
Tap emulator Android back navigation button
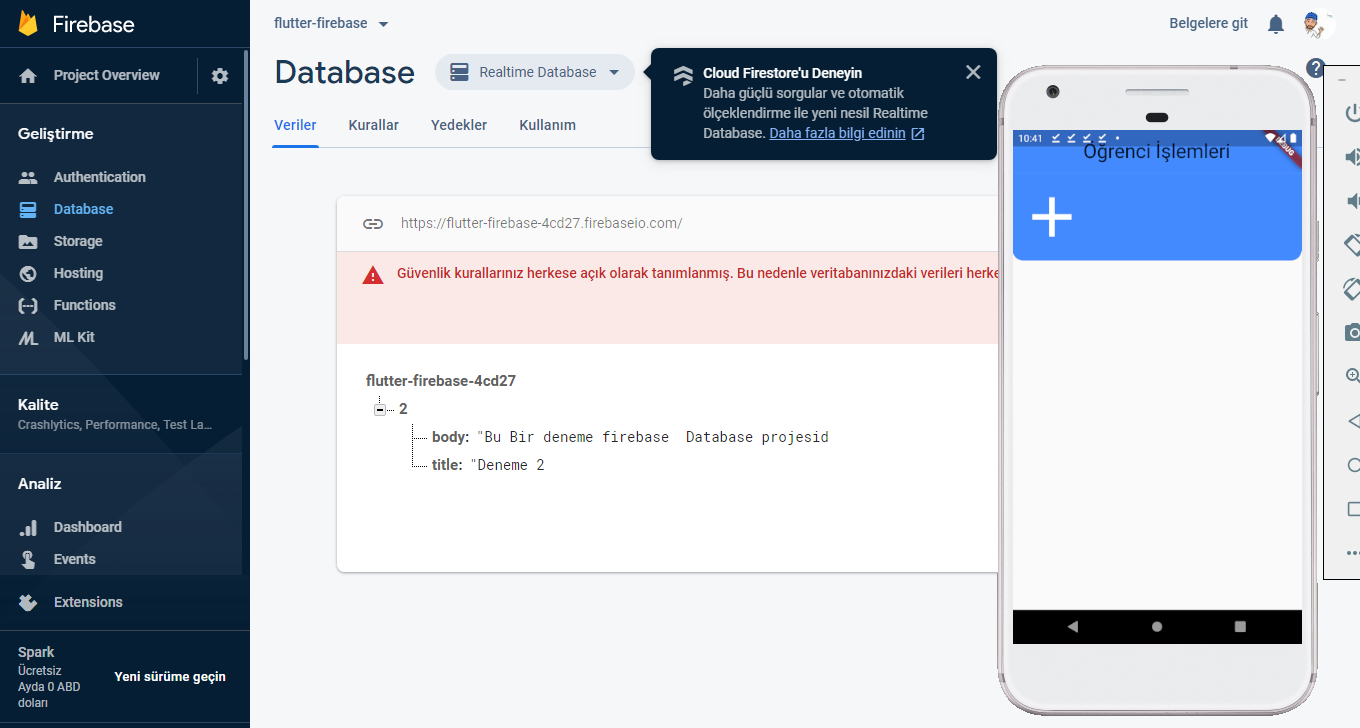click(x=1073, y=627)
